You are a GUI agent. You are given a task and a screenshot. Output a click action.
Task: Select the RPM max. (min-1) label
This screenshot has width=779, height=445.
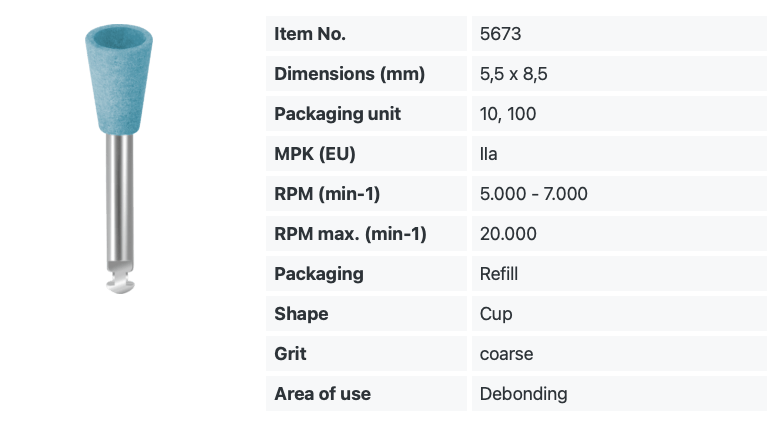[x=350, y=233]
